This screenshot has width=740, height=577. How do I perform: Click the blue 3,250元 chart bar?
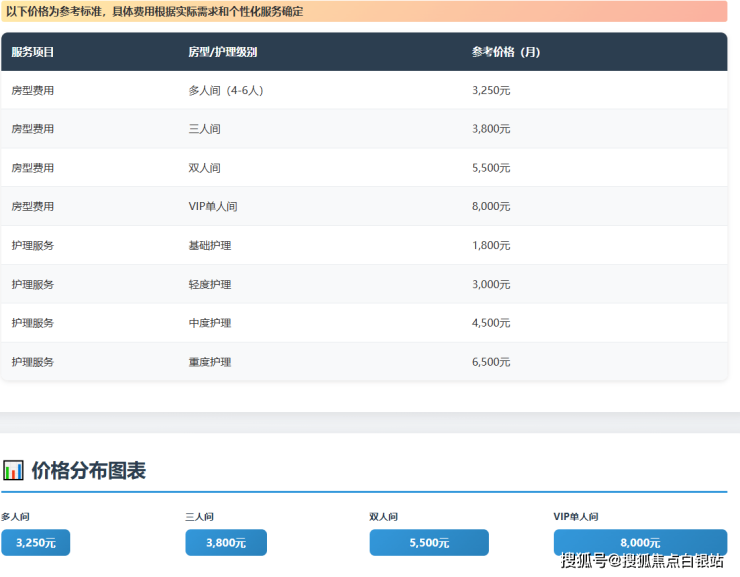[36, 543]
